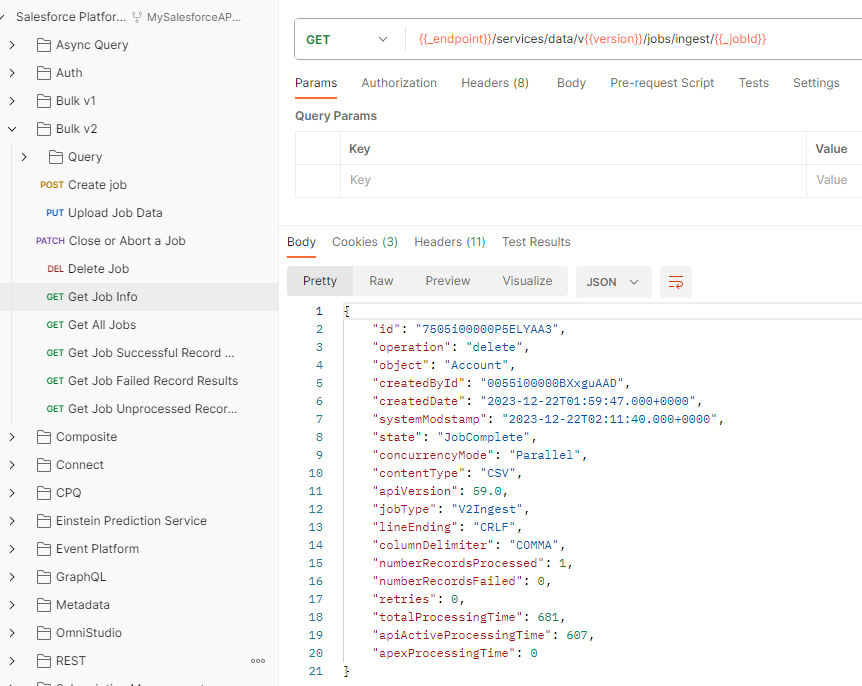Expand the Metadata folder chevron

pyautogui.click(x=12, y=605)
